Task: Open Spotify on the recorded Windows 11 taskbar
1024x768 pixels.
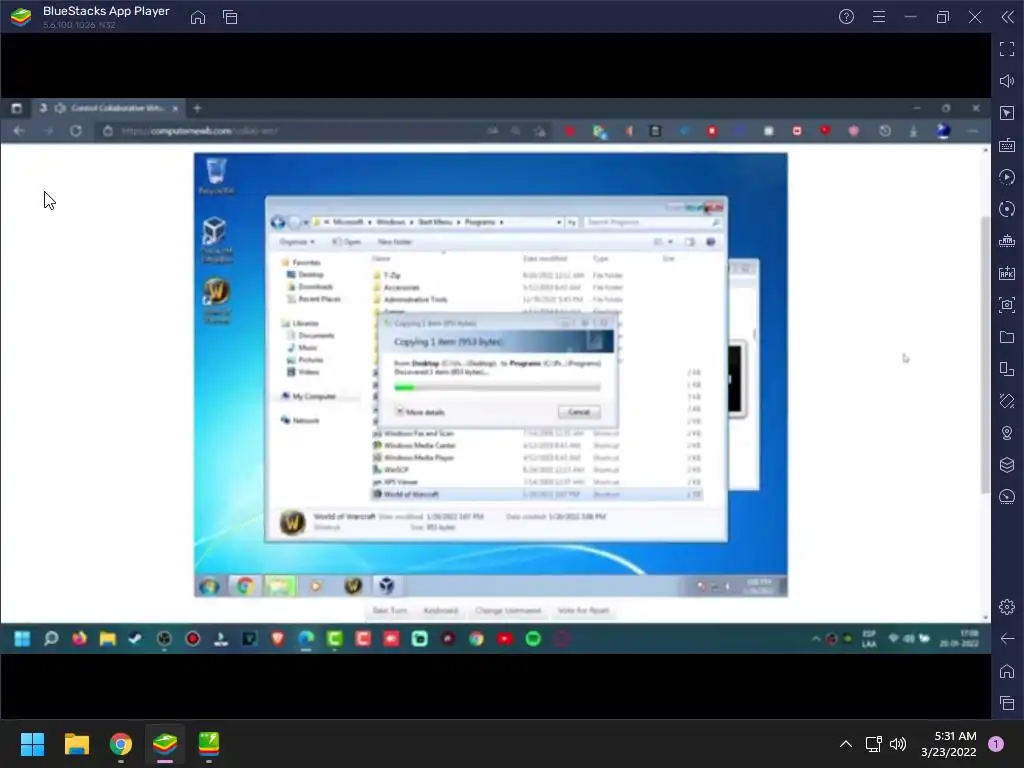Action: pos(533,639)
